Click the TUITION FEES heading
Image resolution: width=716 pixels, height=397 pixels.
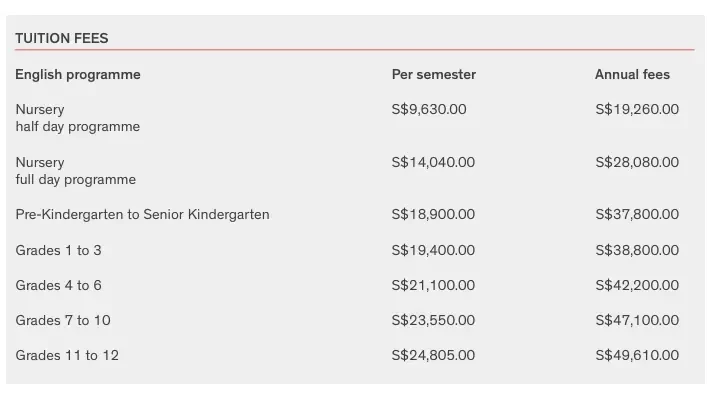pyautogui.click(x=62, y=38)
